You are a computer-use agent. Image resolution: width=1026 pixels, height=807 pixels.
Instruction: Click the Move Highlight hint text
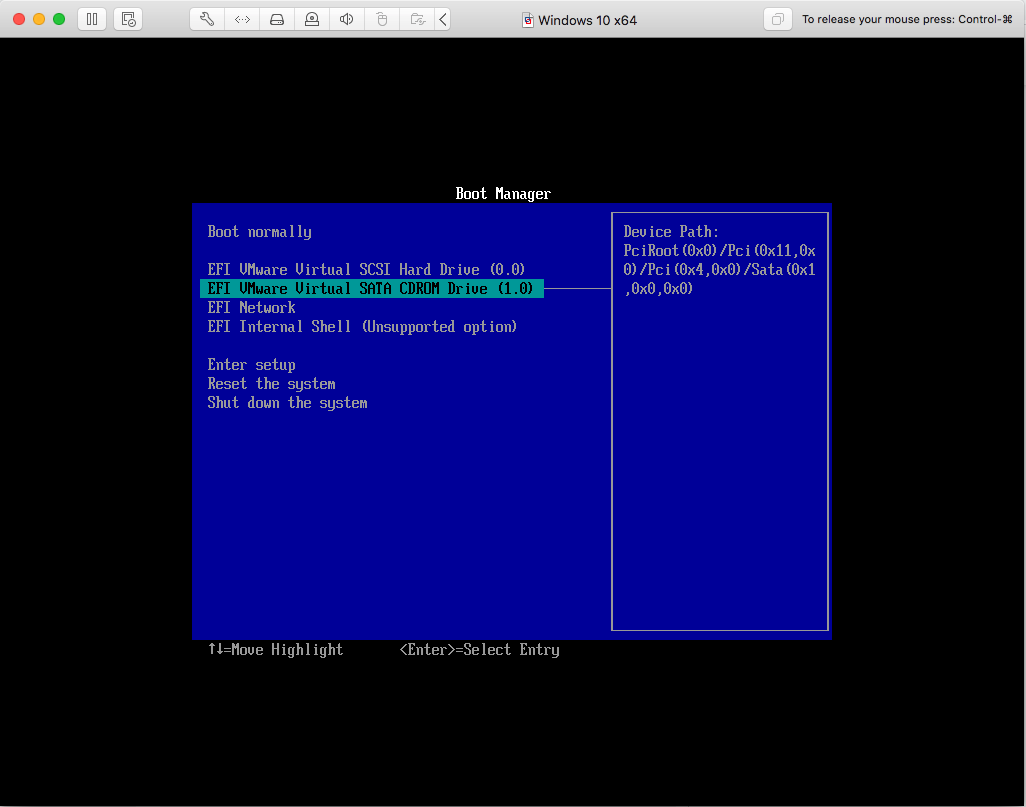pyautogui.click(x=275, y=650)
